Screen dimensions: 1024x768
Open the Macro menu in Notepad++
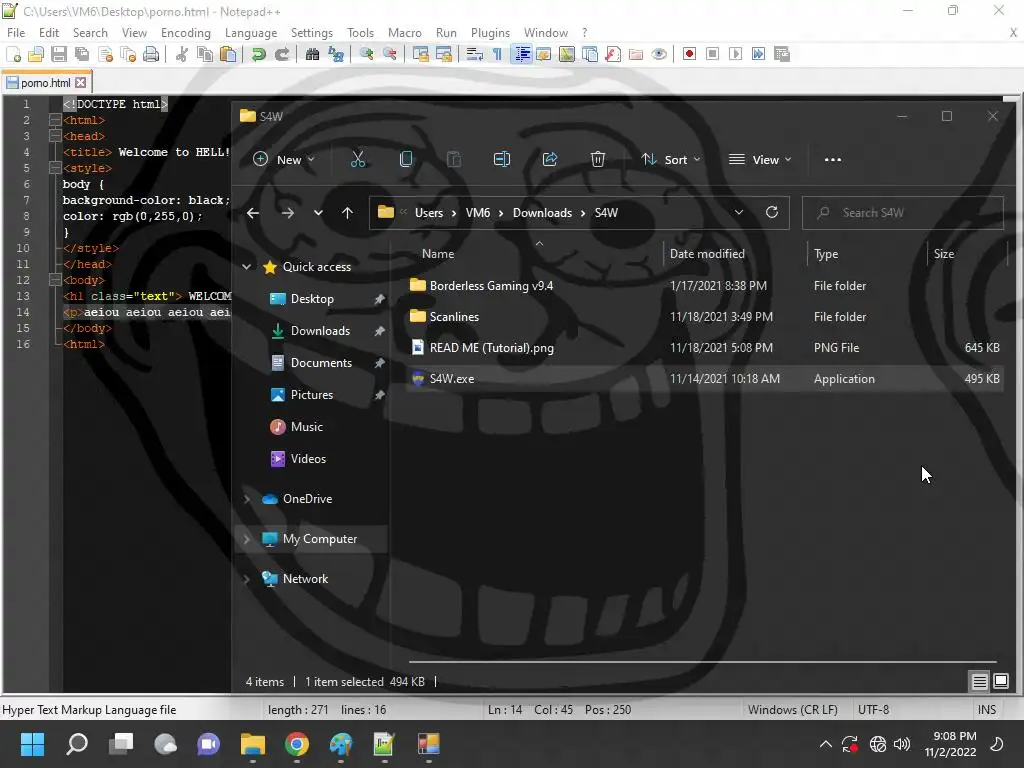point(405,33)
